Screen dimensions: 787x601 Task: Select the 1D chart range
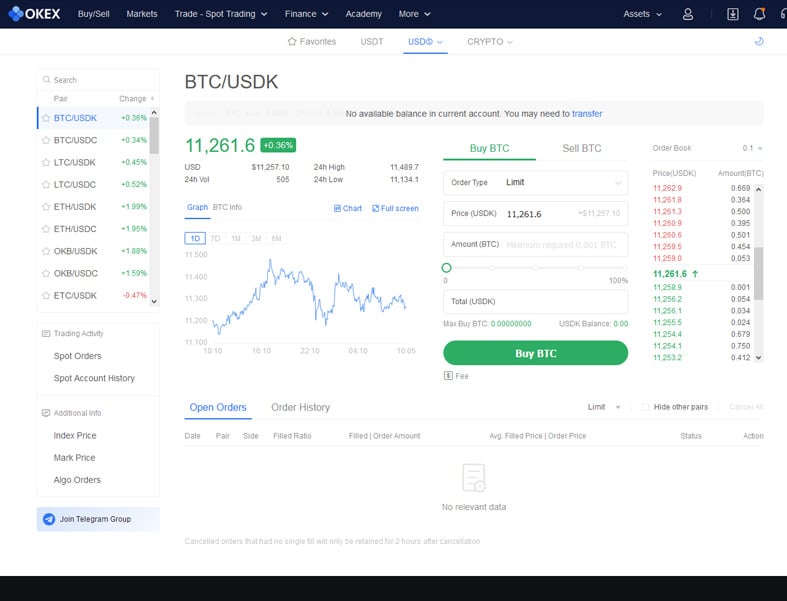click(x=195, y=238)
